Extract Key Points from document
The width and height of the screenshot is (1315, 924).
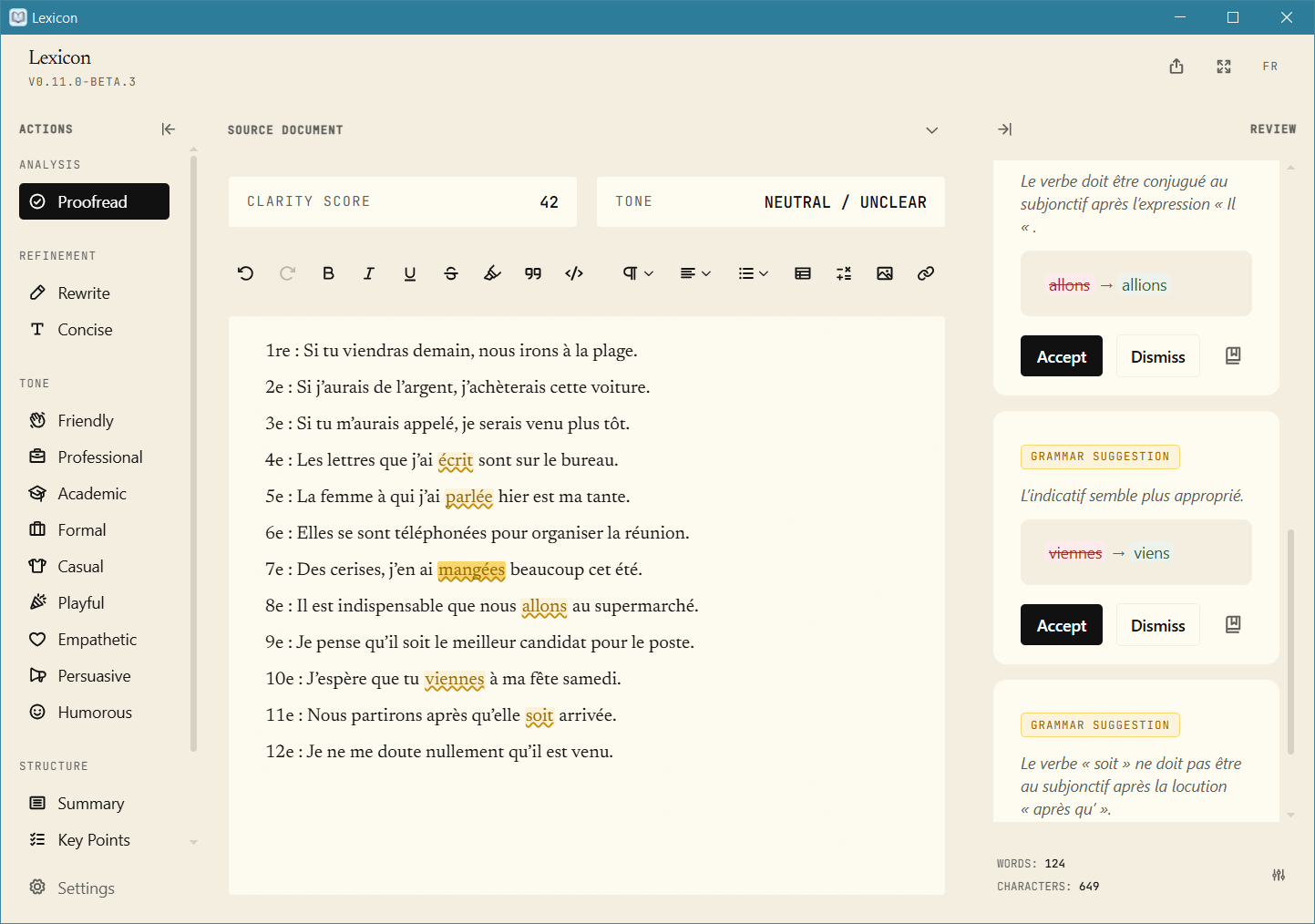point(94,839)
